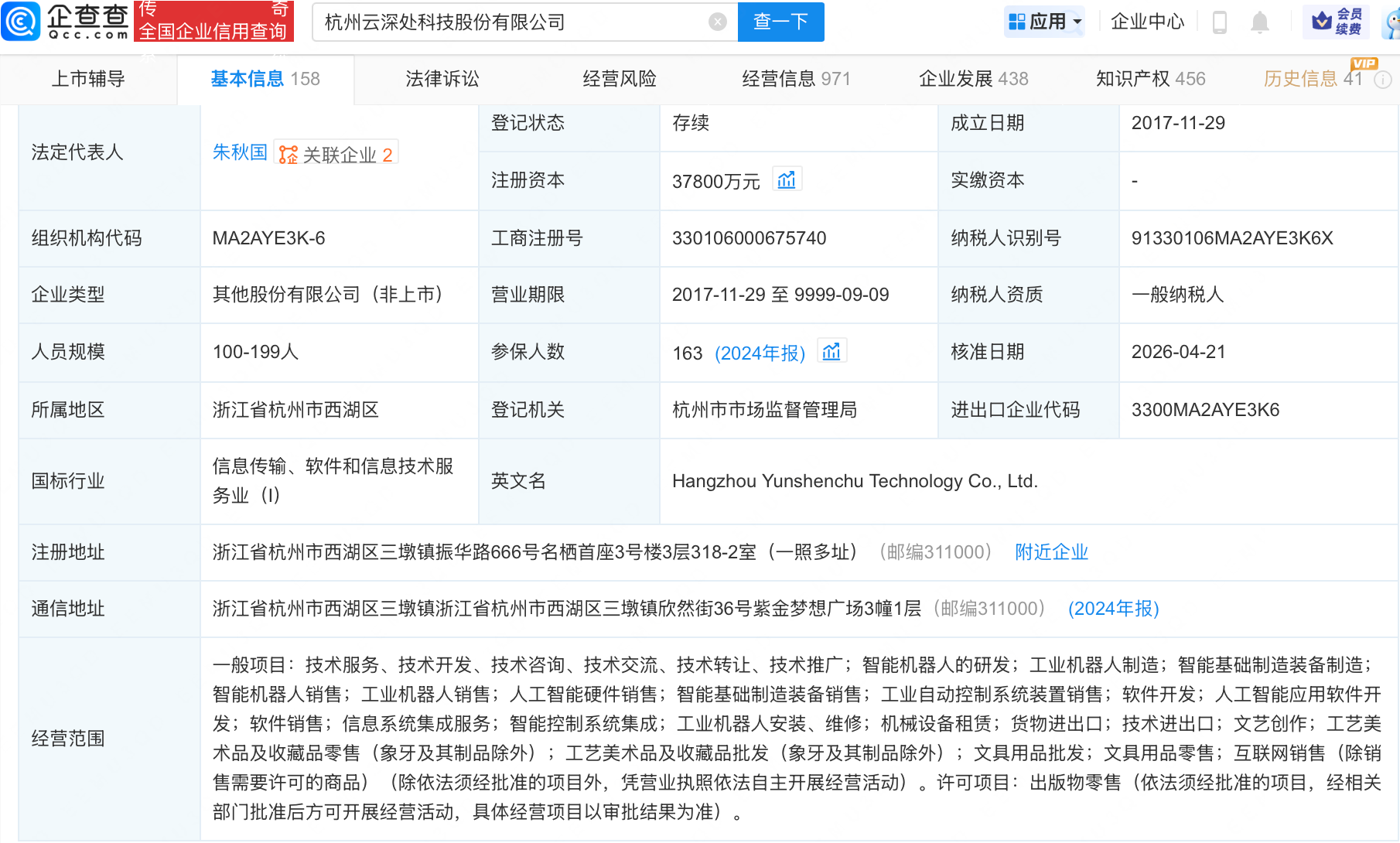1400x843 pixels.
Task: Expand the 应用 dropdown menu
Action: (x=1045, y=22)
